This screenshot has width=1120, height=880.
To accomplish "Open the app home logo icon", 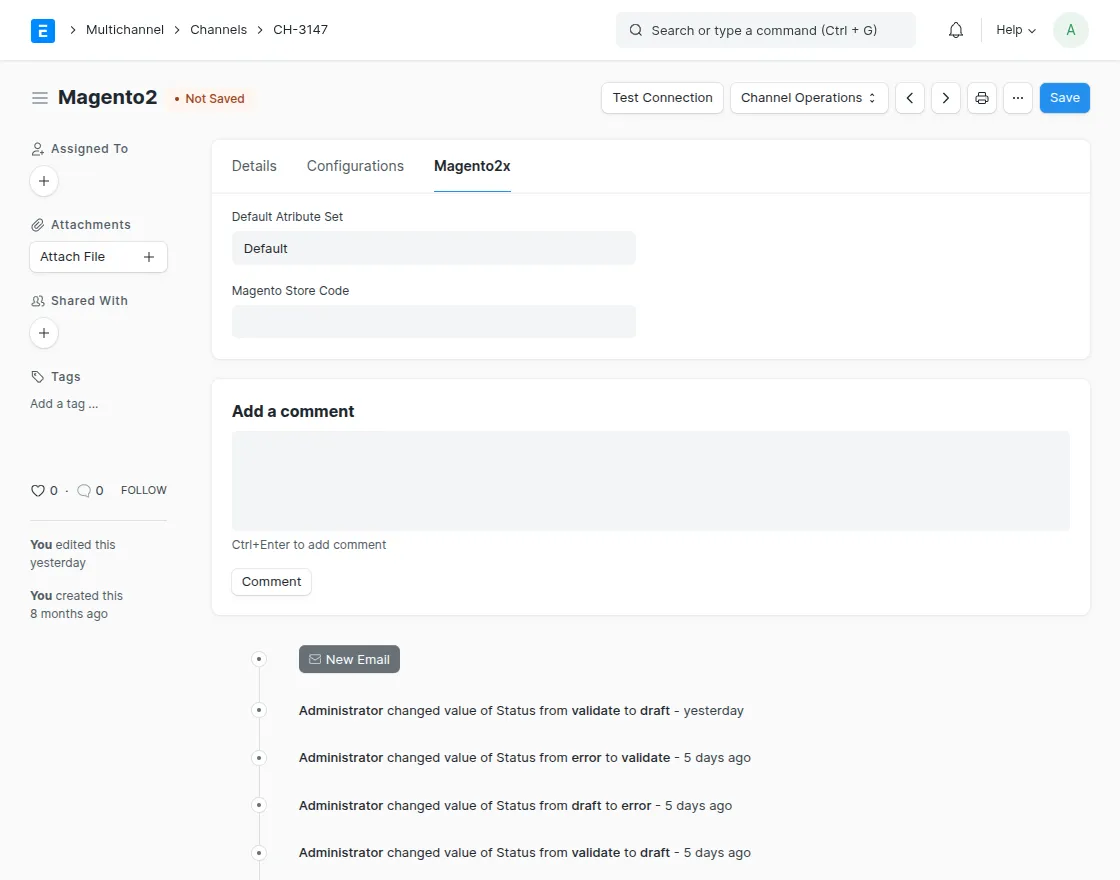I will pos(43,30).
